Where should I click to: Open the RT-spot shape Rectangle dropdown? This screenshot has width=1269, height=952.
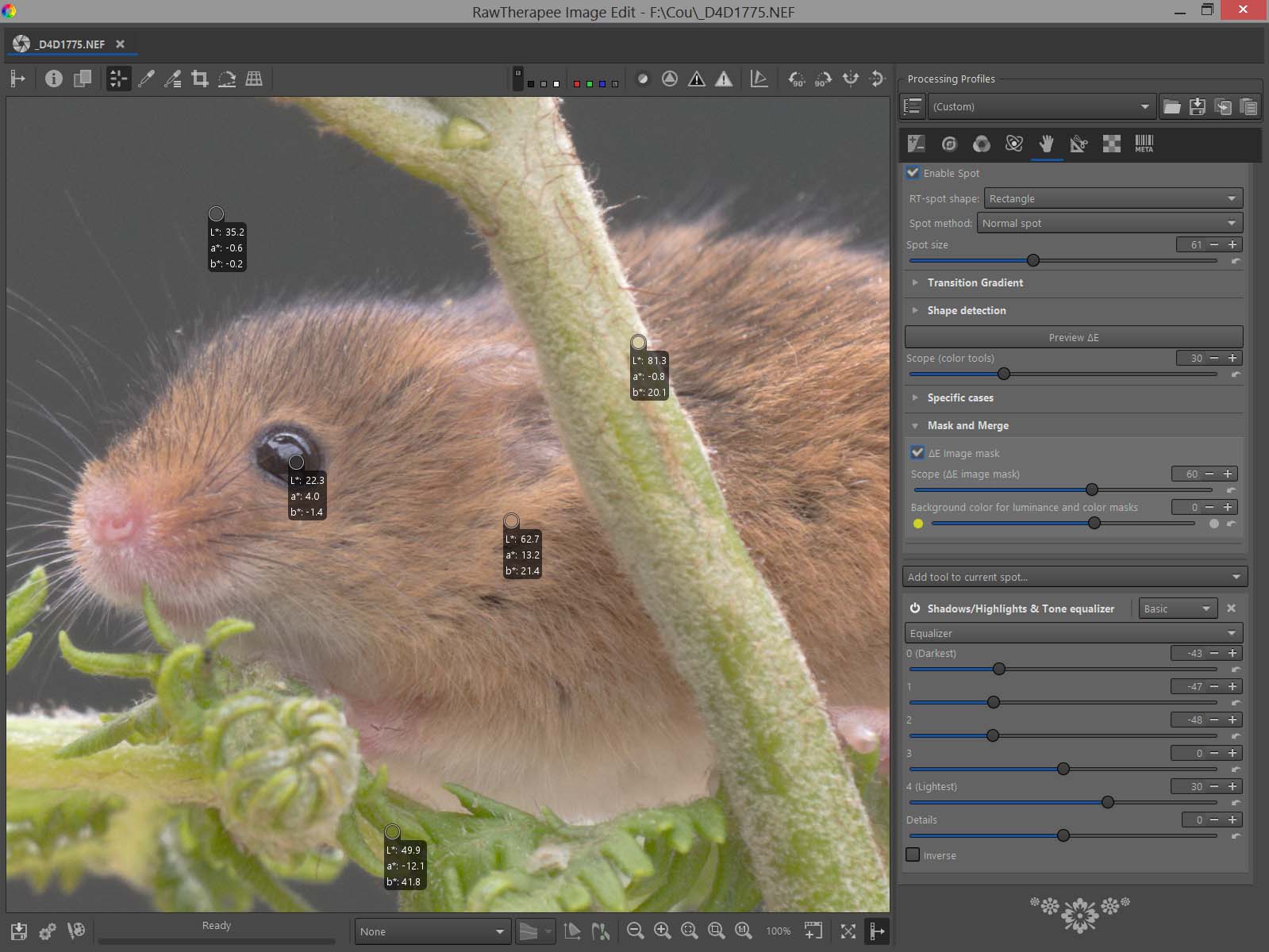[1113, 198]
